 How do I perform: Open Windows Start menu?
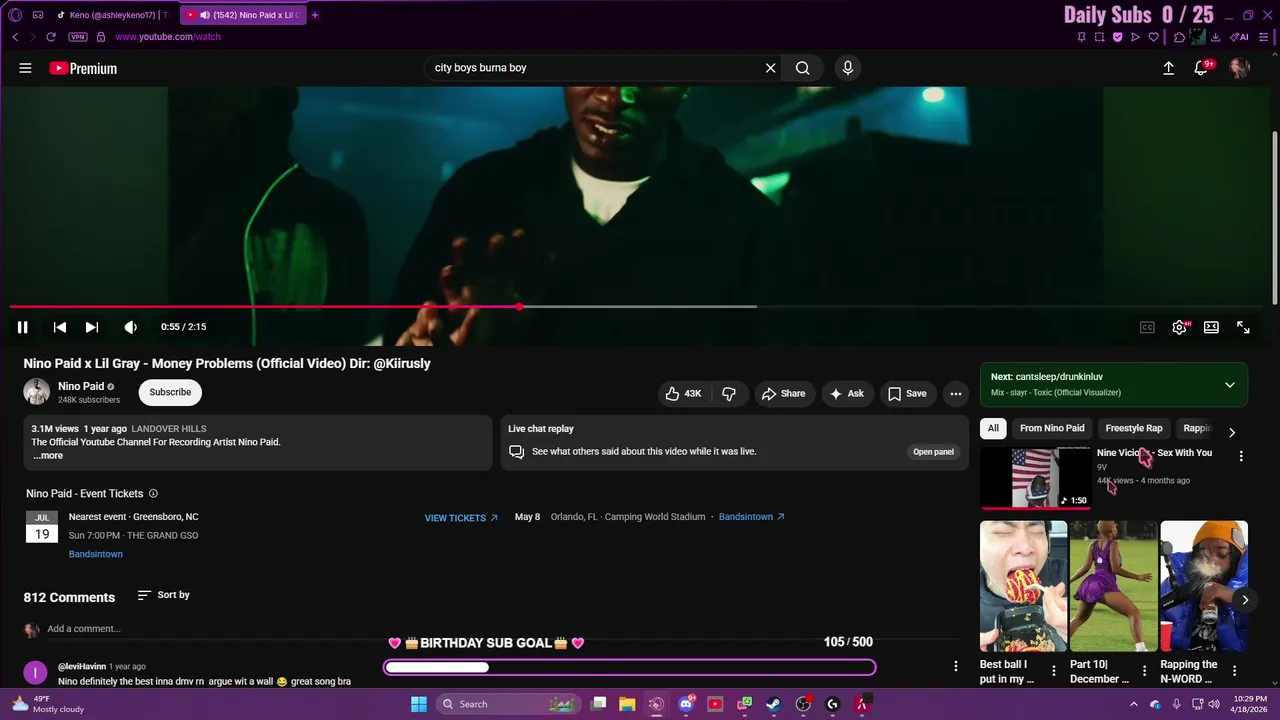pyautogui.click(x=419, y=704)
